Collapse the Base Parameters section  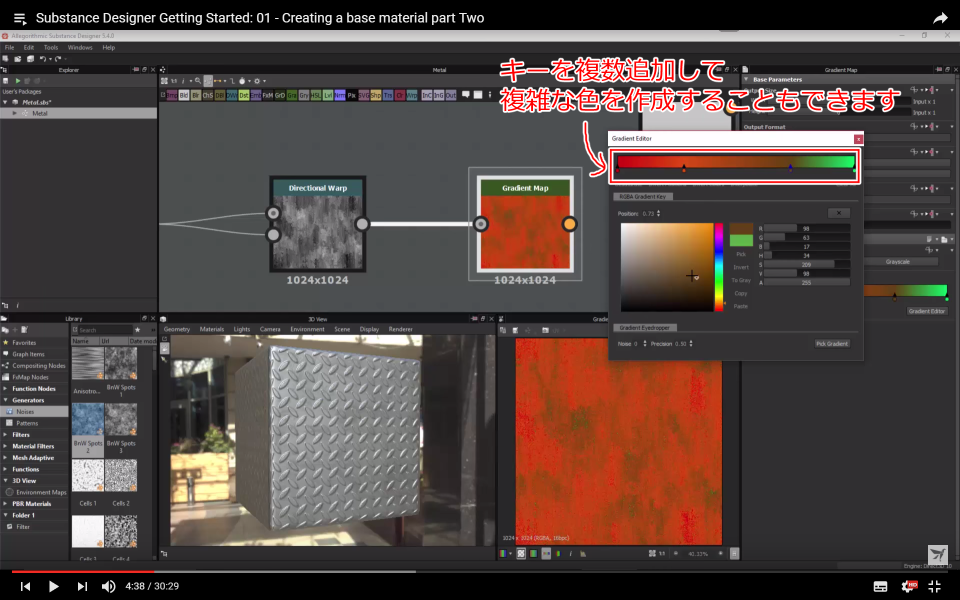pyautogui.click(x=746, y=80)
